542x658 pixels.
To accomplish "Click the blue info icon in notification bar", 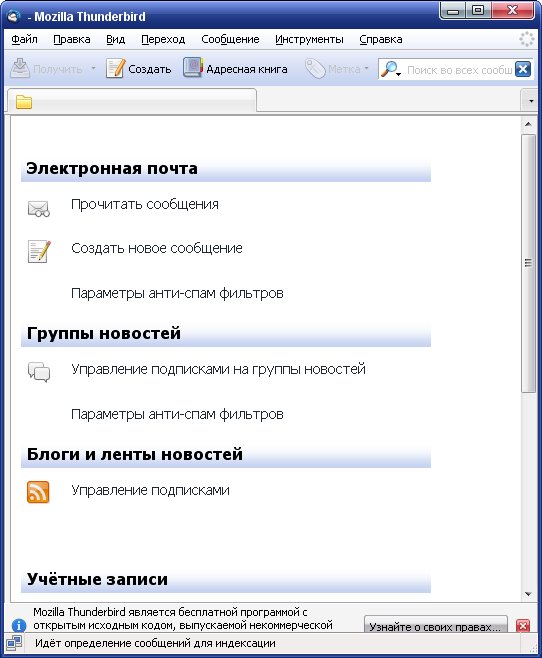I will pos(19,626).
